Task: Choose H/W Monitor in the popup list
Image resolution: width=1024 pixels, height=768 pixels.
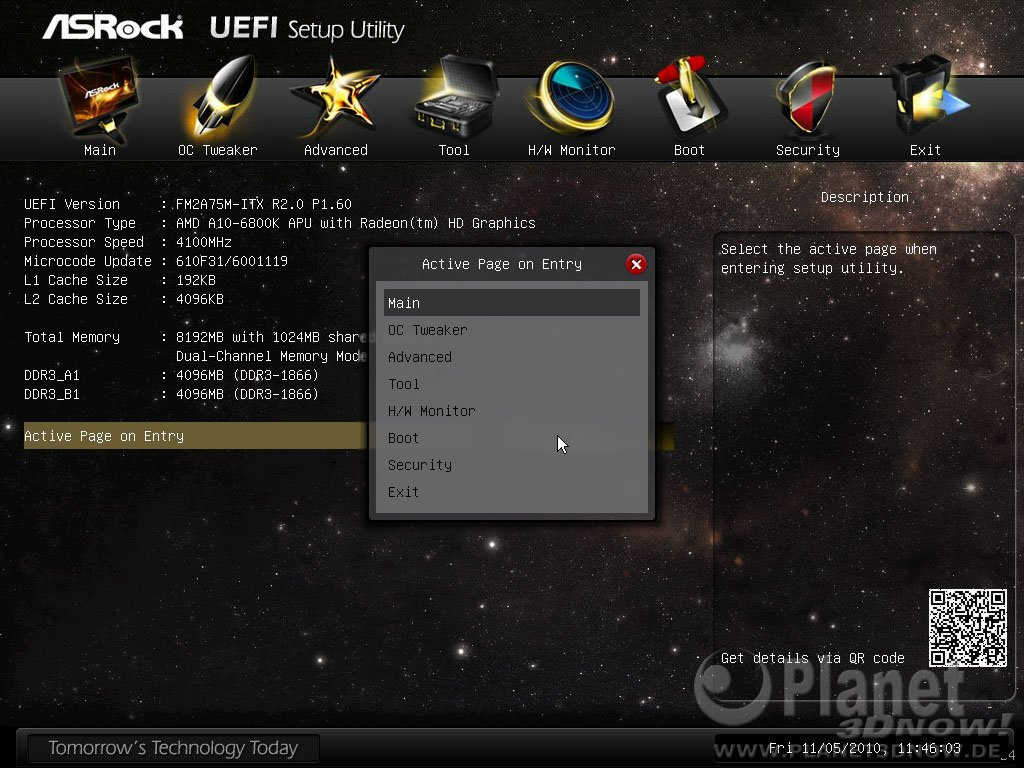Action: [x=511, y=411]
